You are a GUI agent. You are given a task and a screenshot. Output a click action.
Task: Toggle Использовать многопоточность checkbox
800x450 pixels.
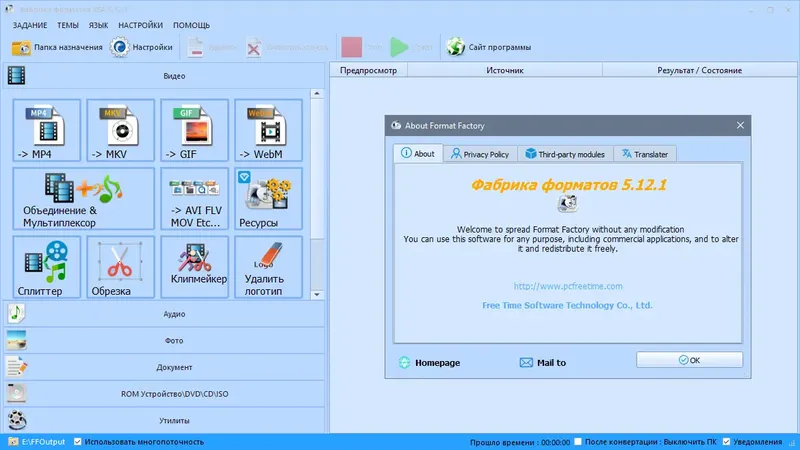pyautogui.click(x=78, y=442)
